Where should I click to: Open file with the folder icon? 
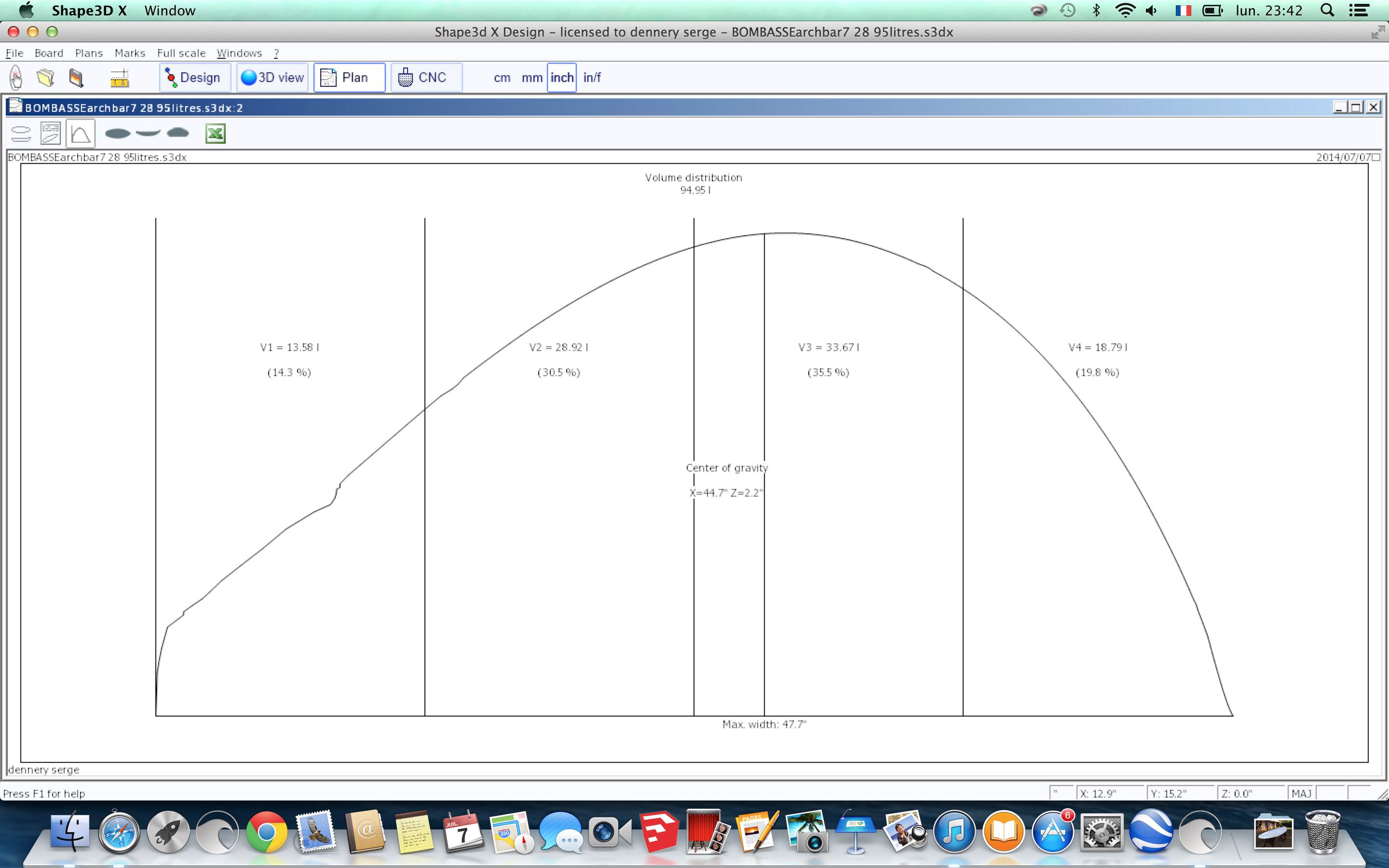[x=46, y=78]
